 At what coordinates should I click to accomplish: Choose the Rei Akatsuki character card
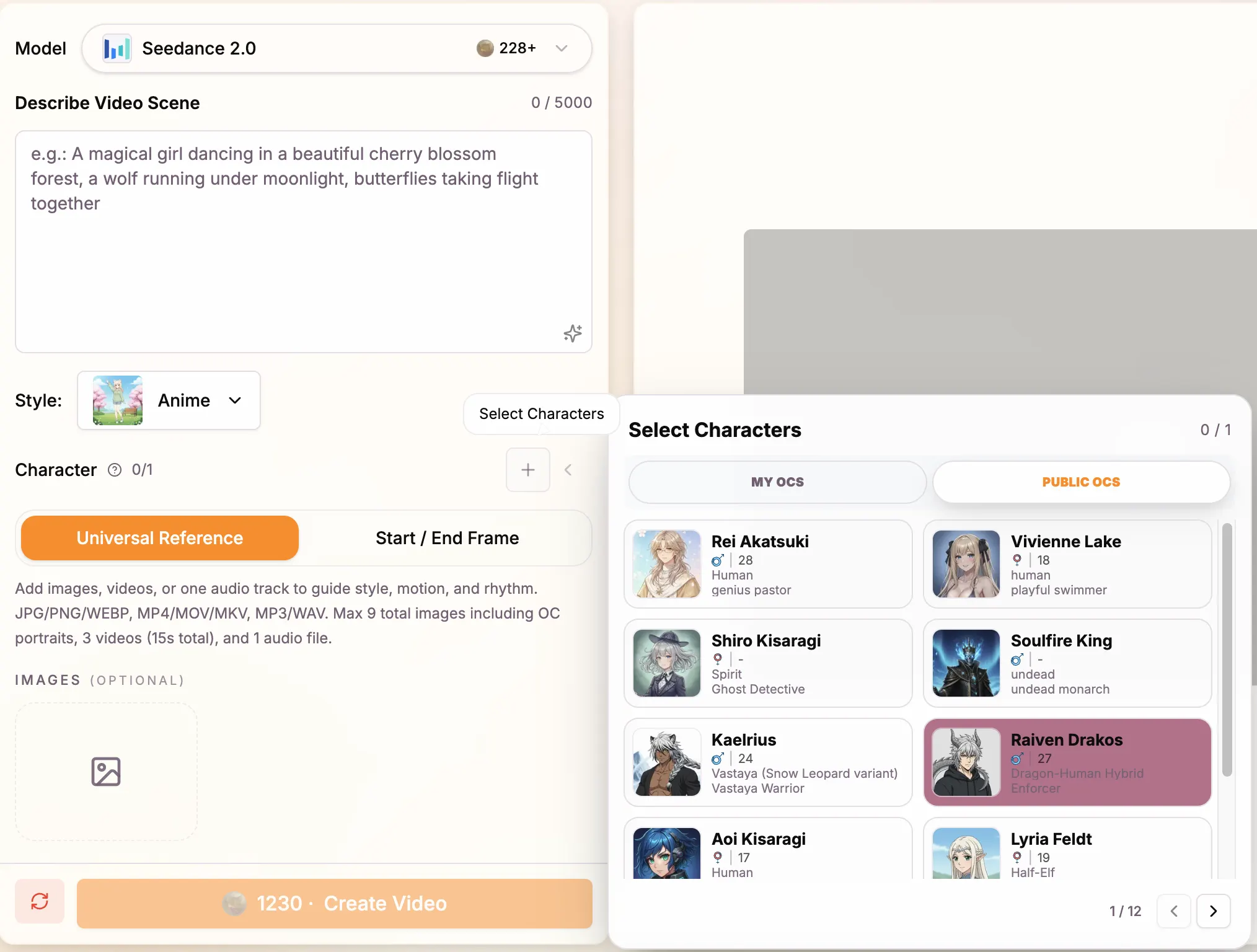[768, 564]
